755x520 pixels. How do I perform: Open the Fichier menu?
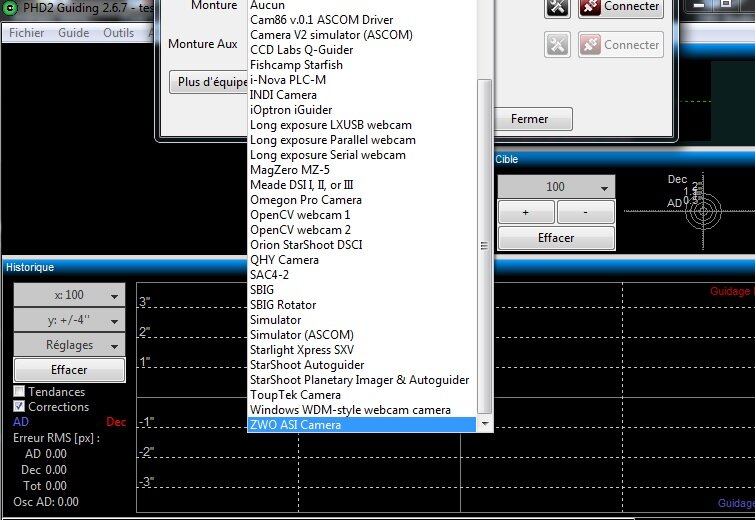coord(26,33)
